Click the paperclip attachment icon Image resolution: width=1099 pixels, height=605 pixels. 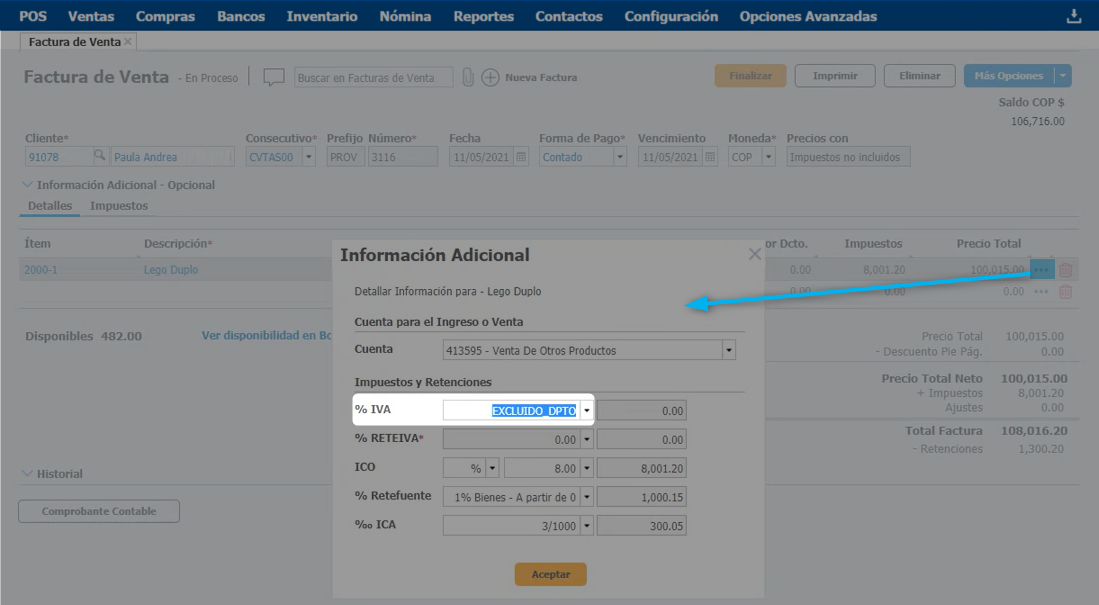click(x=467, y=77)
